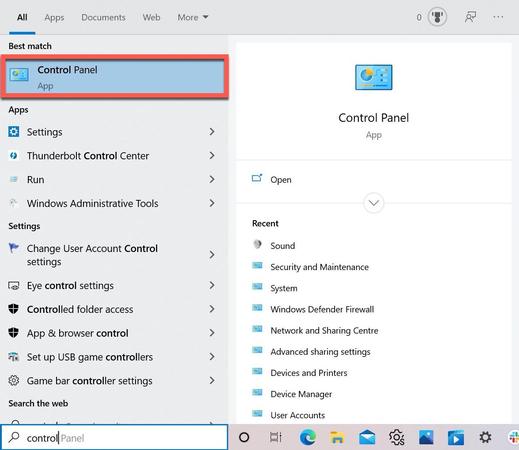This screenshot has width=519, height=450.
Task: Expand Settings result arrow
Action: click(x=212, y=132)
